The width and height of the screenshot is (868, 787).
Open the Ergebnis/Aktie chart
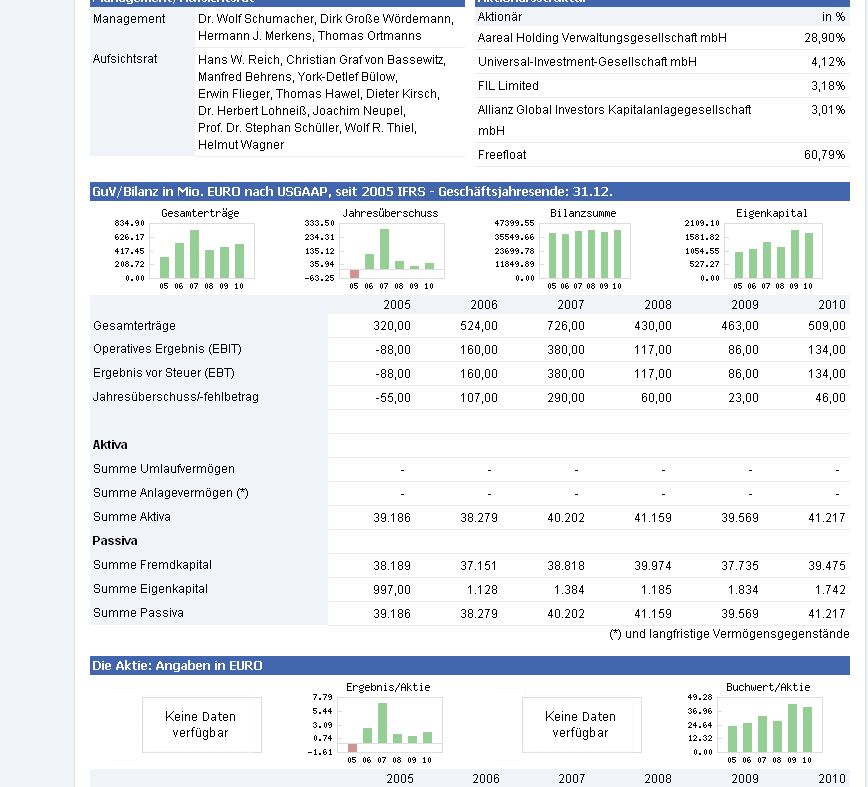coord(376,723)
